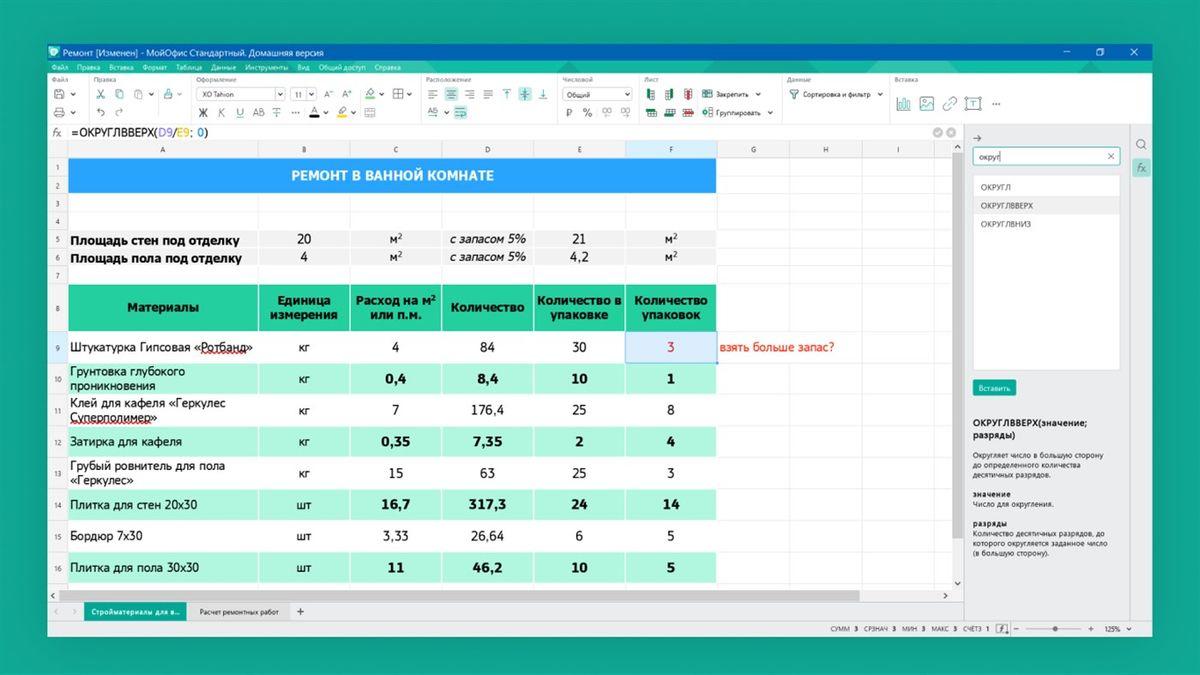Toggle underline formatting
The image size is (1200, 675).
[x=240, y=113]
